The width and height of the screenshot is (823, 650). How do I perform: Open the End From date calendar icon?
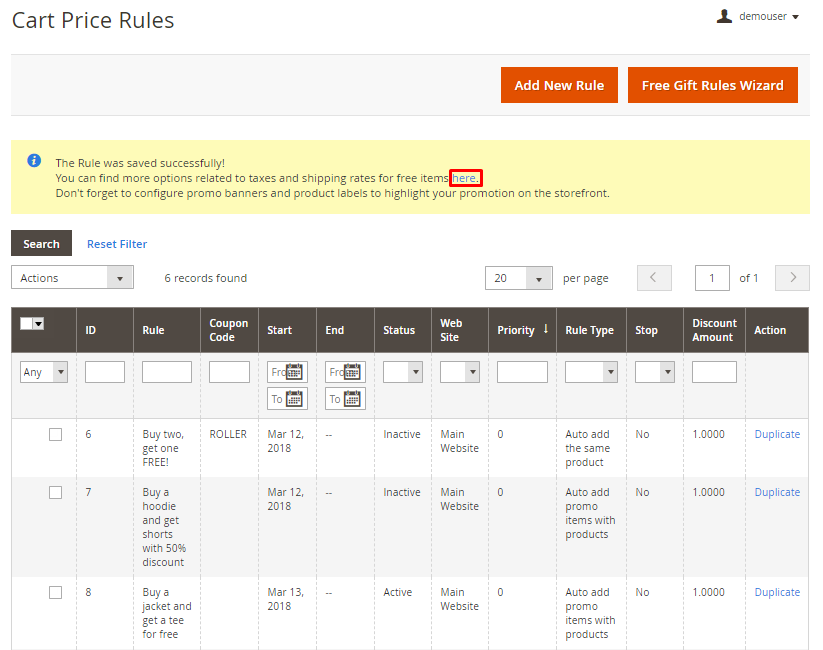pos(352,372)
